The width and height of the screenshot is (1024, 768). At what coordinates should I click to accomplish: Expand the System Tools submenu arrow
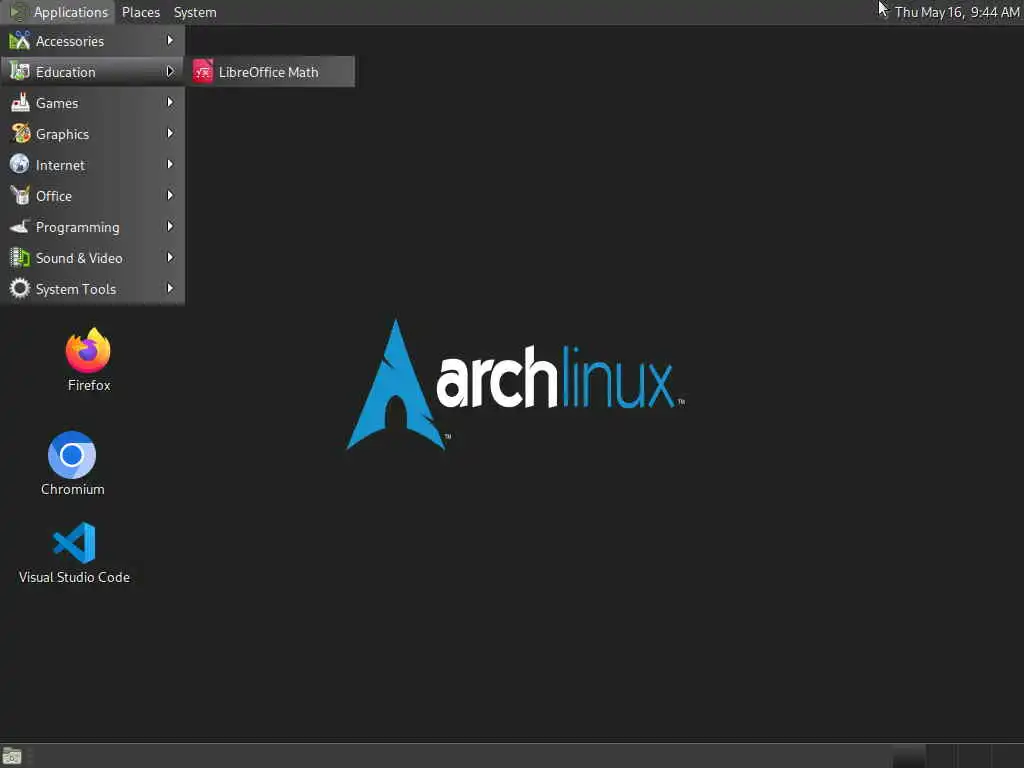point(170,288)
